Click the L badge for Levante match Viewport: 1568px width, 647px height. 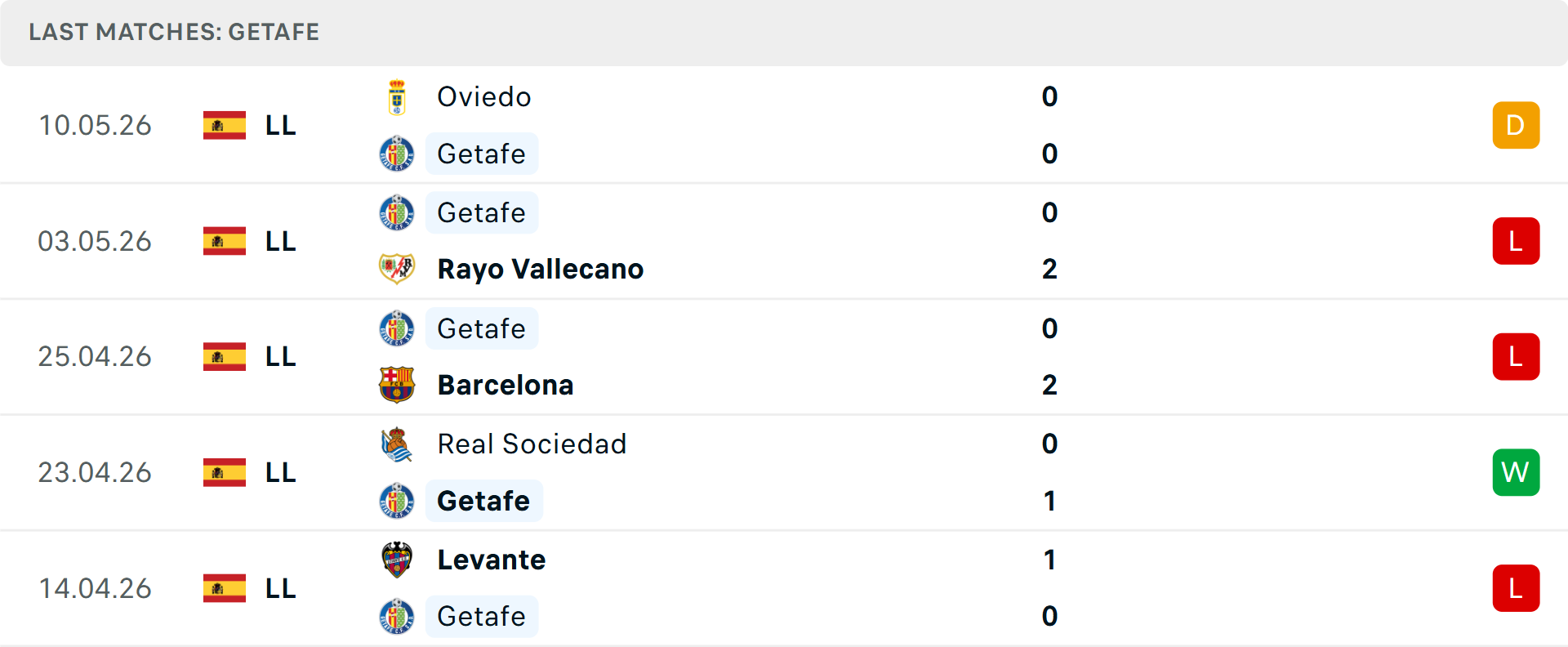1516,588
